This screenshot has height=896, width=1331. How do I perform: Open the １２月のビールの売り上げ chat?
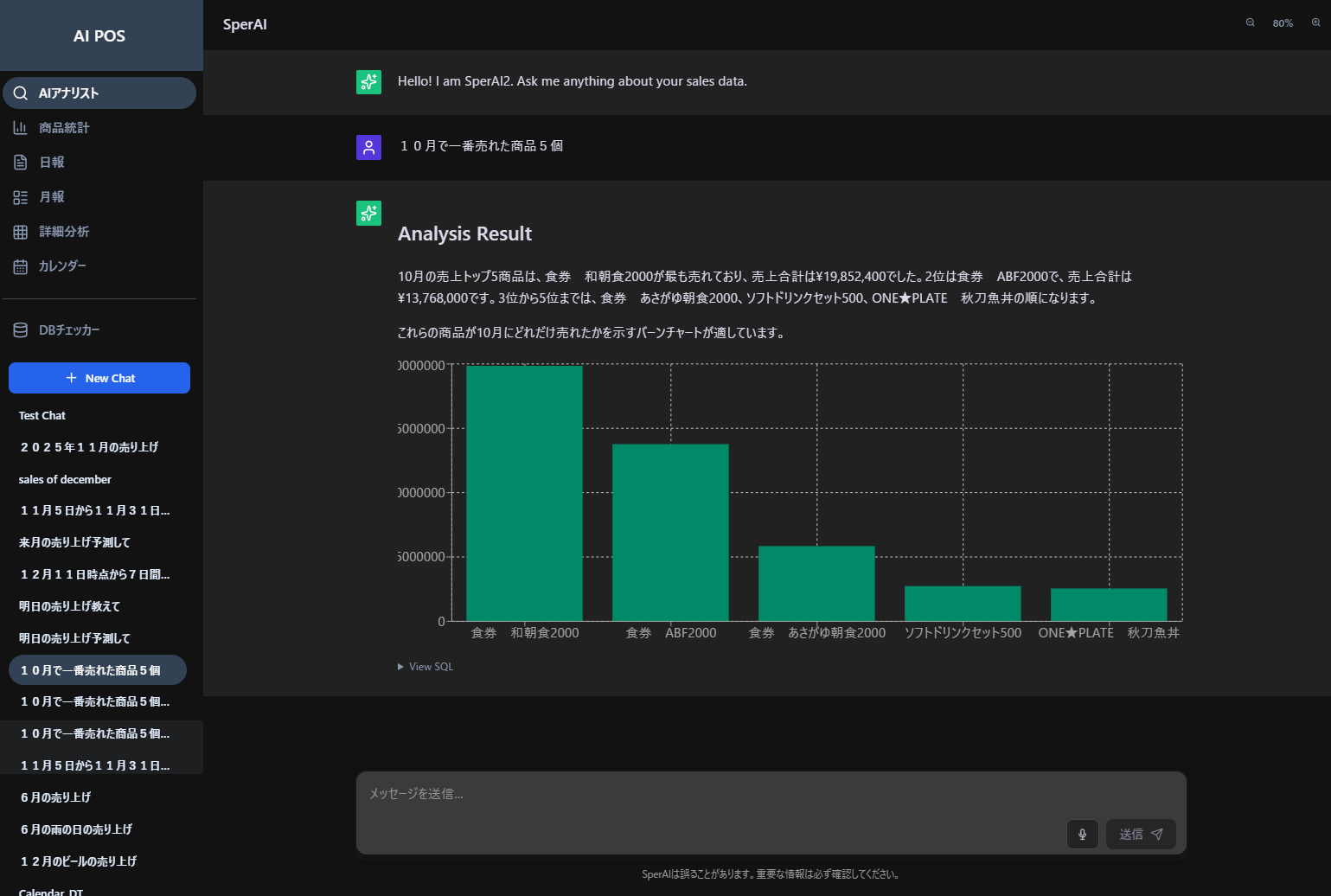click(98, 861)
